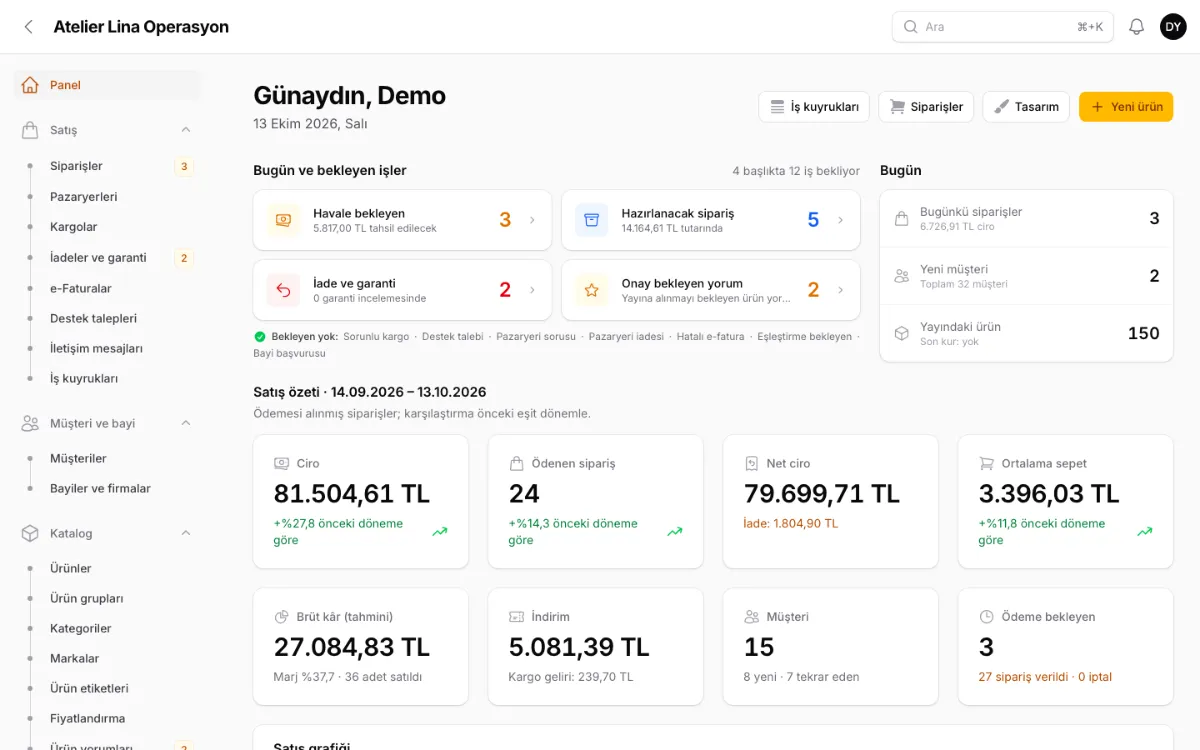
Task: Click the Onay bekleyen yorum star icon
Action: (591, 290)
